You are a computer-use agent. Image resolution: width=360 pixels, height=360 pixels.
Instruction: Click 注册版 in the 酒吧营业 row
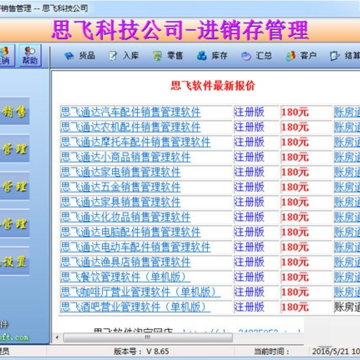(x=249, y=307)
